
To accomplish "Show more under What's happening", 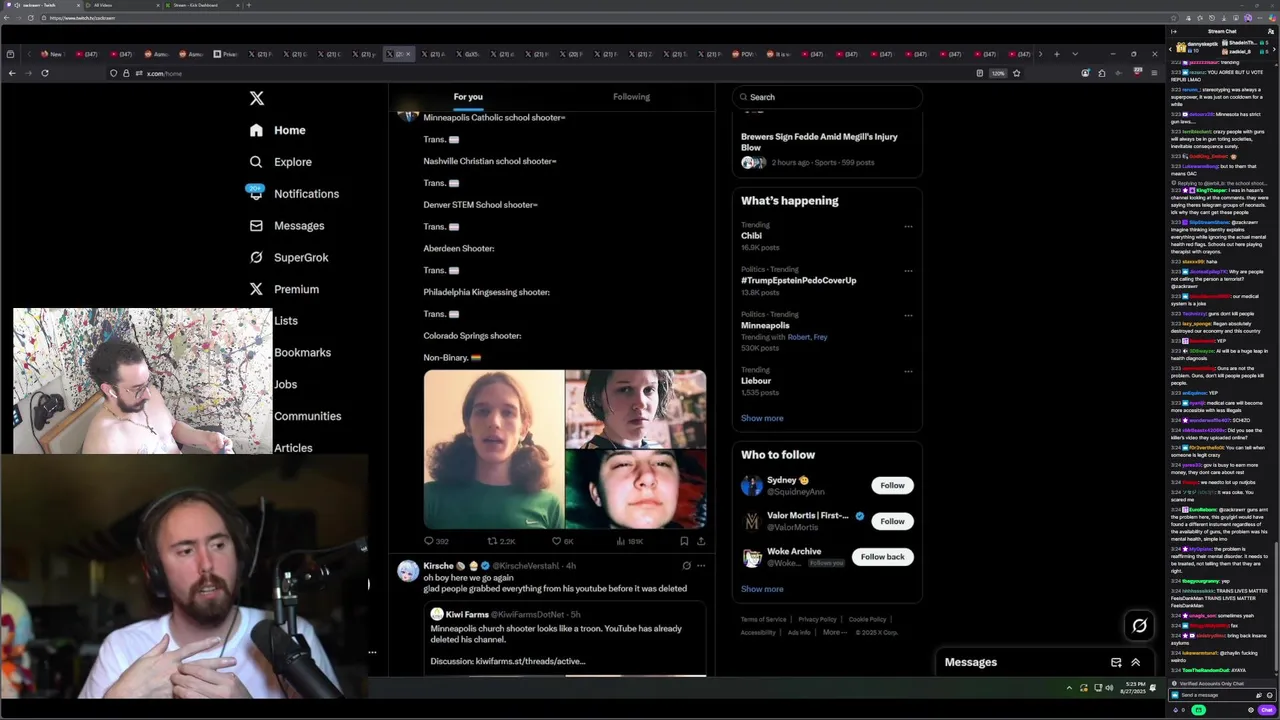I will click(x=762, y=418).
